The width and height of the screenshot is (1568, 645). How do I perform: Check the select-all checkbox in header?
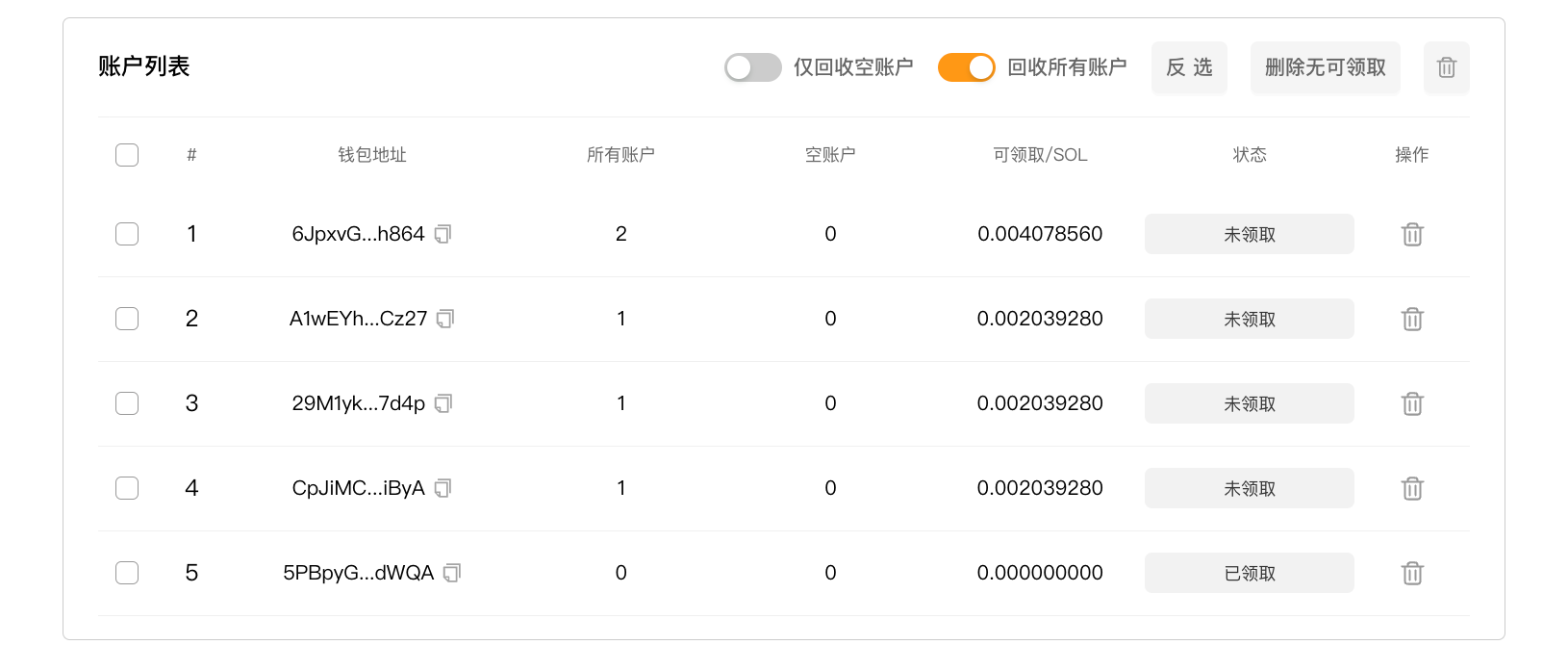point(127,155)
